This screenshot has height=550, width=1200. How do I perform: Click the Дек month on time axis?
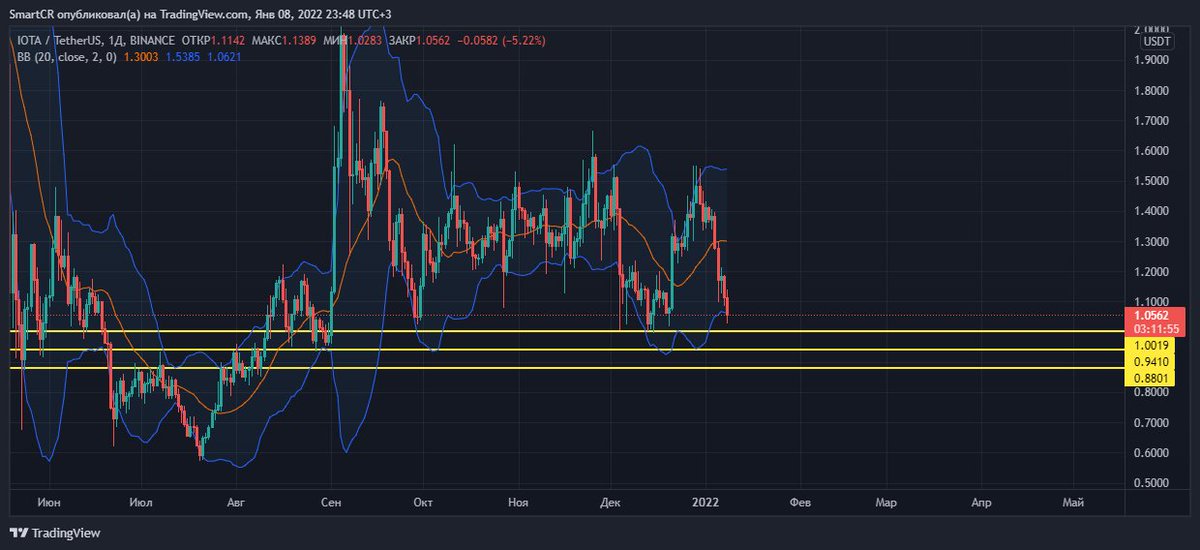pos(610,503)
